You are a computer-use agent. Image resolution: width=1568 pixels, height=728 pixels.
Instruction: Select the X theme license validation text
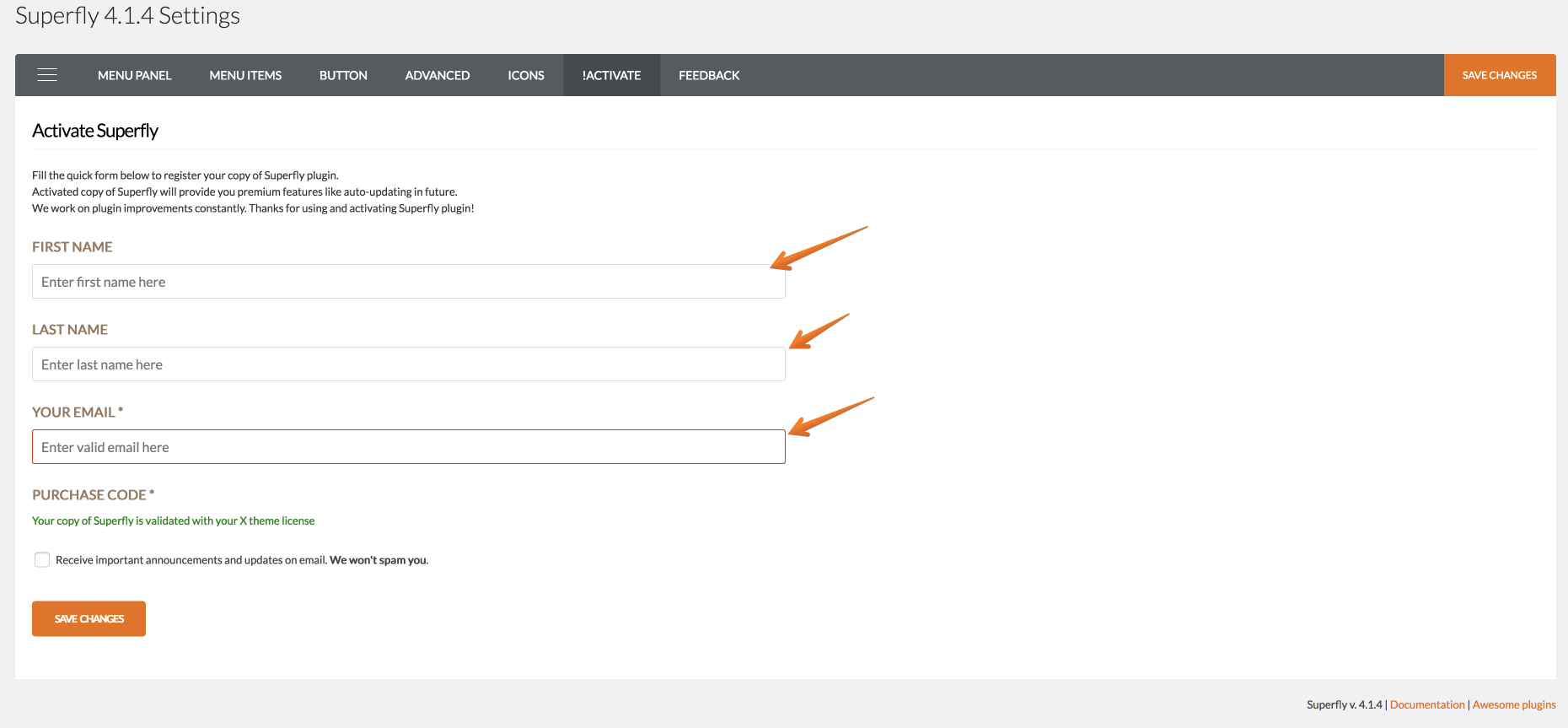[174, 521]
